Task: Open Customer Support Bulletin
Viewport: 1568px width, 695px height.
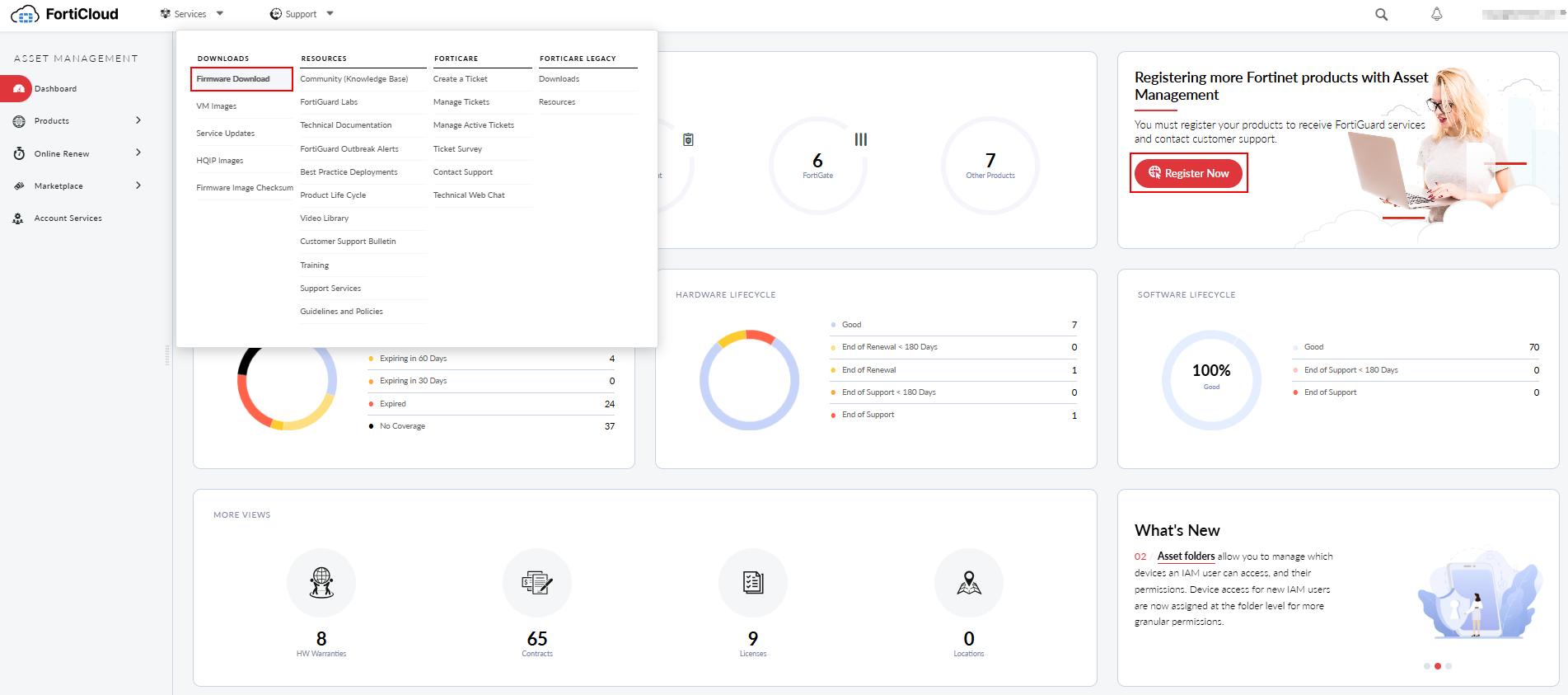Action: [x=348, y=242]
